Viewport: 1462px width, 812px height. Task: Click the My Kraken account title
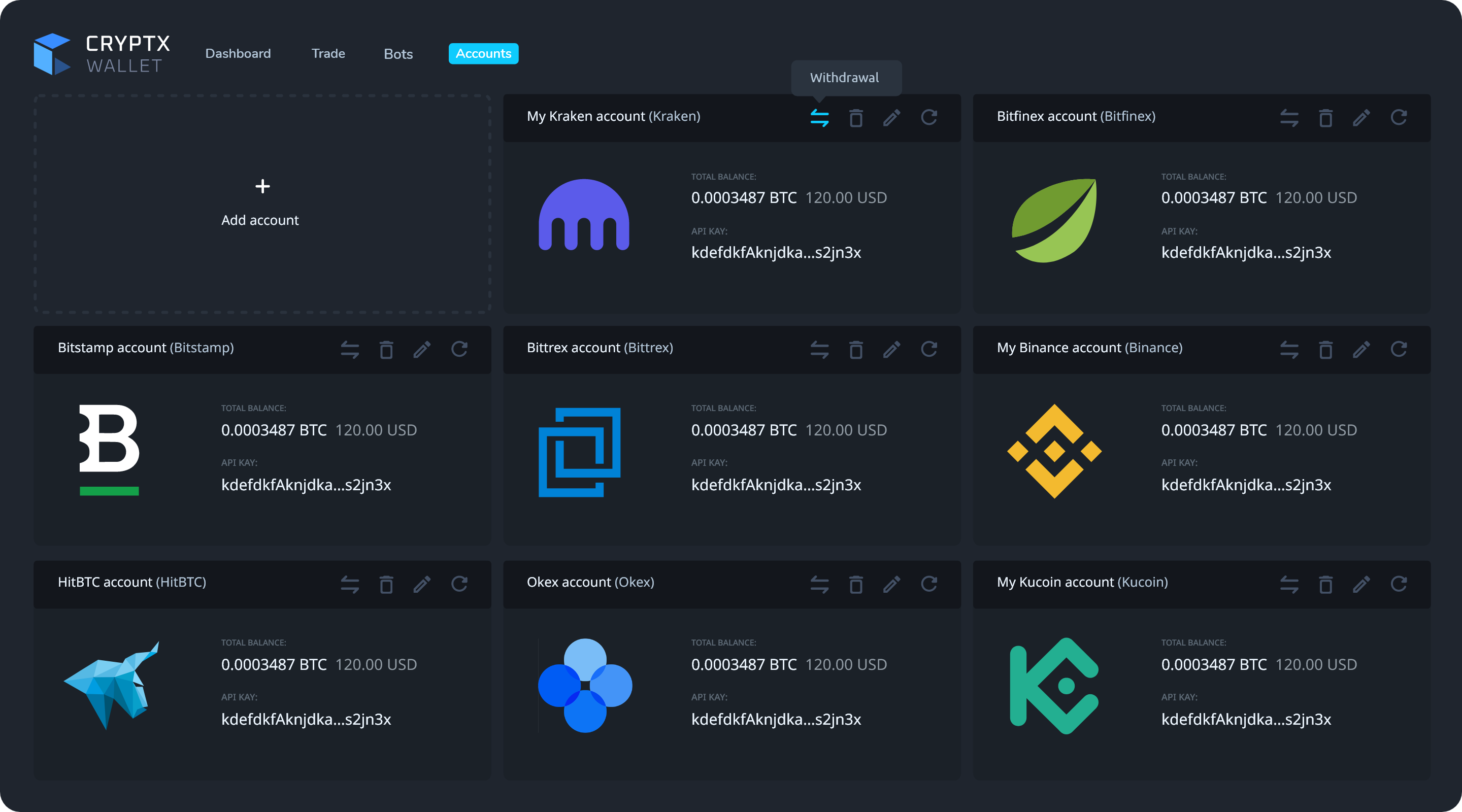pyautogui.click(x=614, y=116)
